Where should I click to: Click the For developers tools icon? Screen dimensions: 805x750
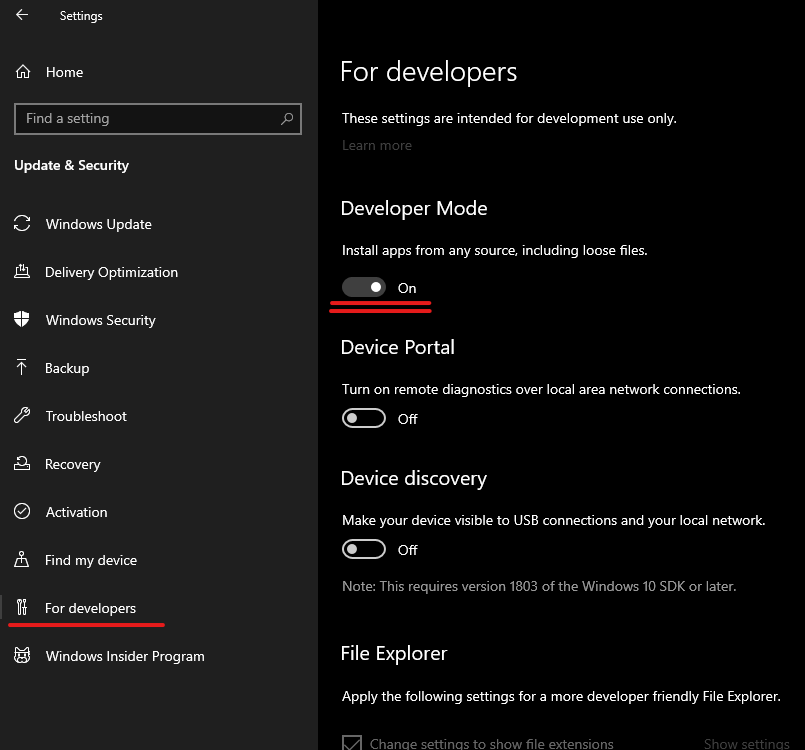point(22,607)
